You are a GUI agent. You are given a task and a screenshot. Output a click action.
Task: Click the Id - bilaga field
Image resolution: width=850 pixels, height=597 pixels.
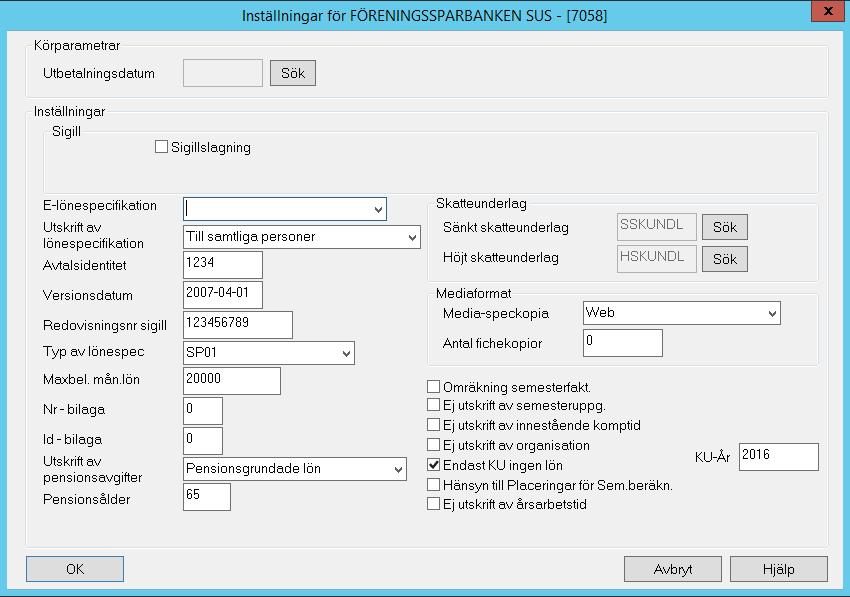[203, 441]
